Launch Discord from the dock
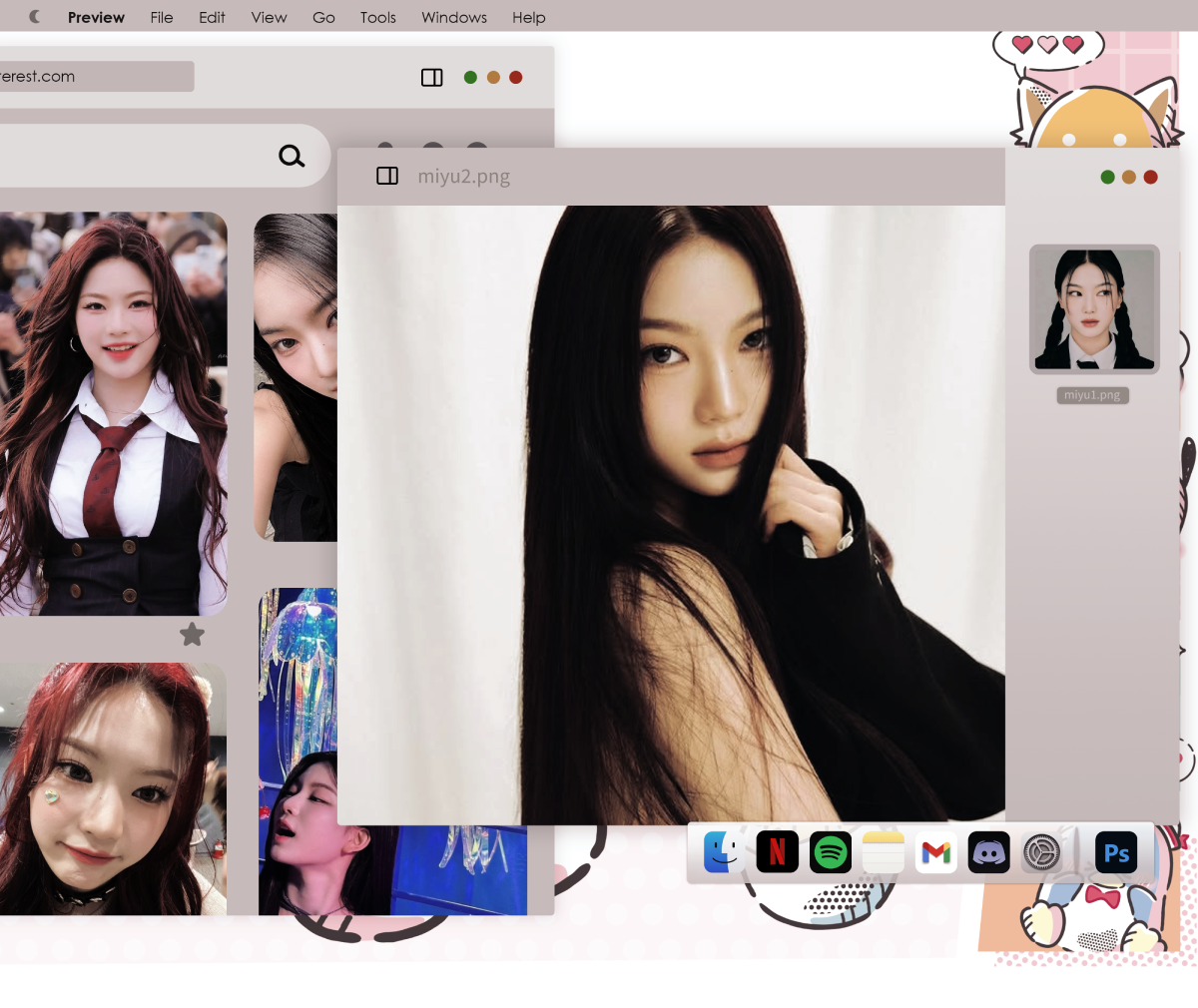 pos(989,852)
